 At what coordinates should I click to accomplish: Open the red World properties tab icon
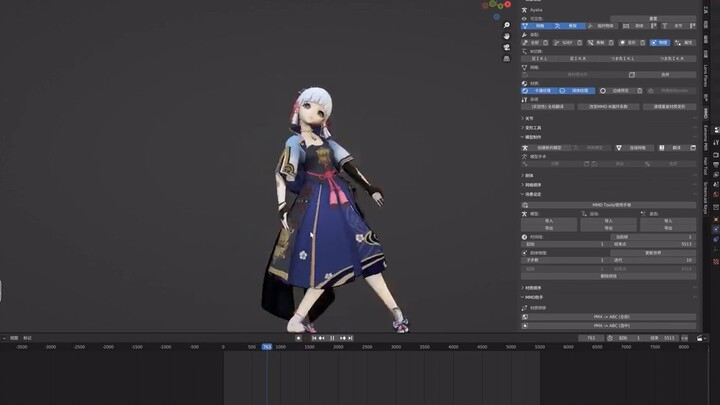(x=716, y=194)
